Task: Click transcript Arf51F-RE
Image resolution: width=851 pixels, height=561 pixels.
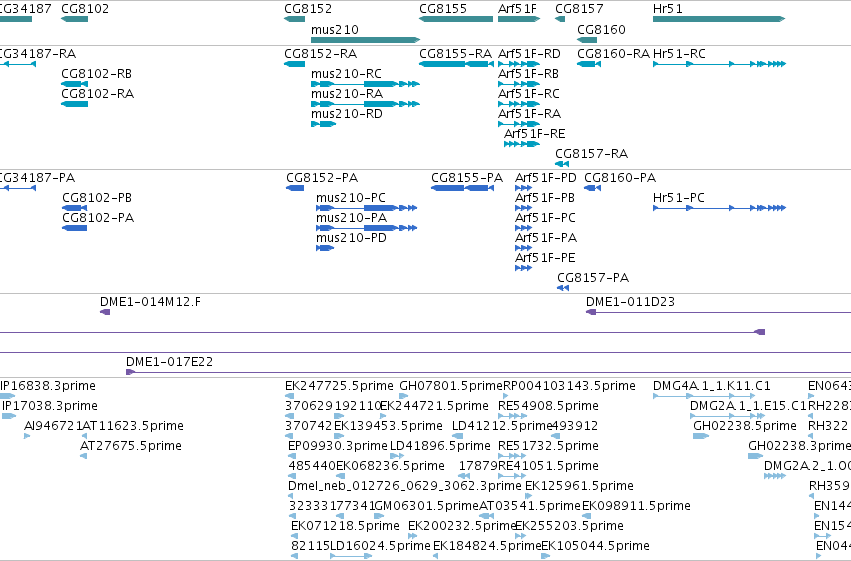Action: point(535,134)
